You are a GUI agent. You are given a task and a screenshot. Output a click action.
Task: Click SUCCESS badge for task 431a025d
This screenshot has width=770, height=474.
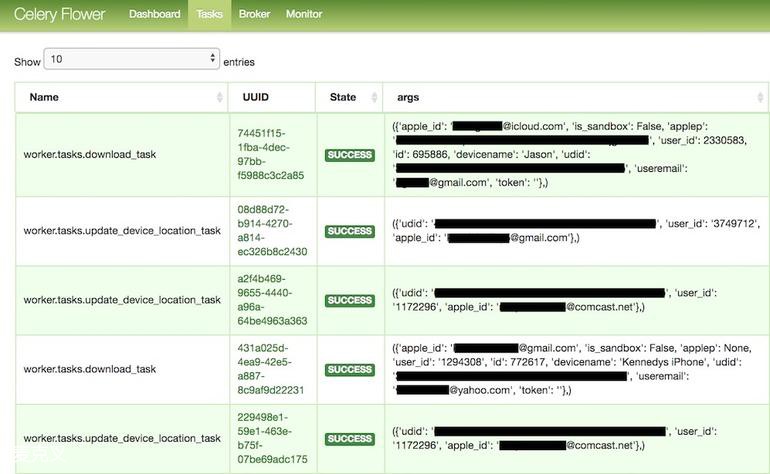click(x=350, y=370)
